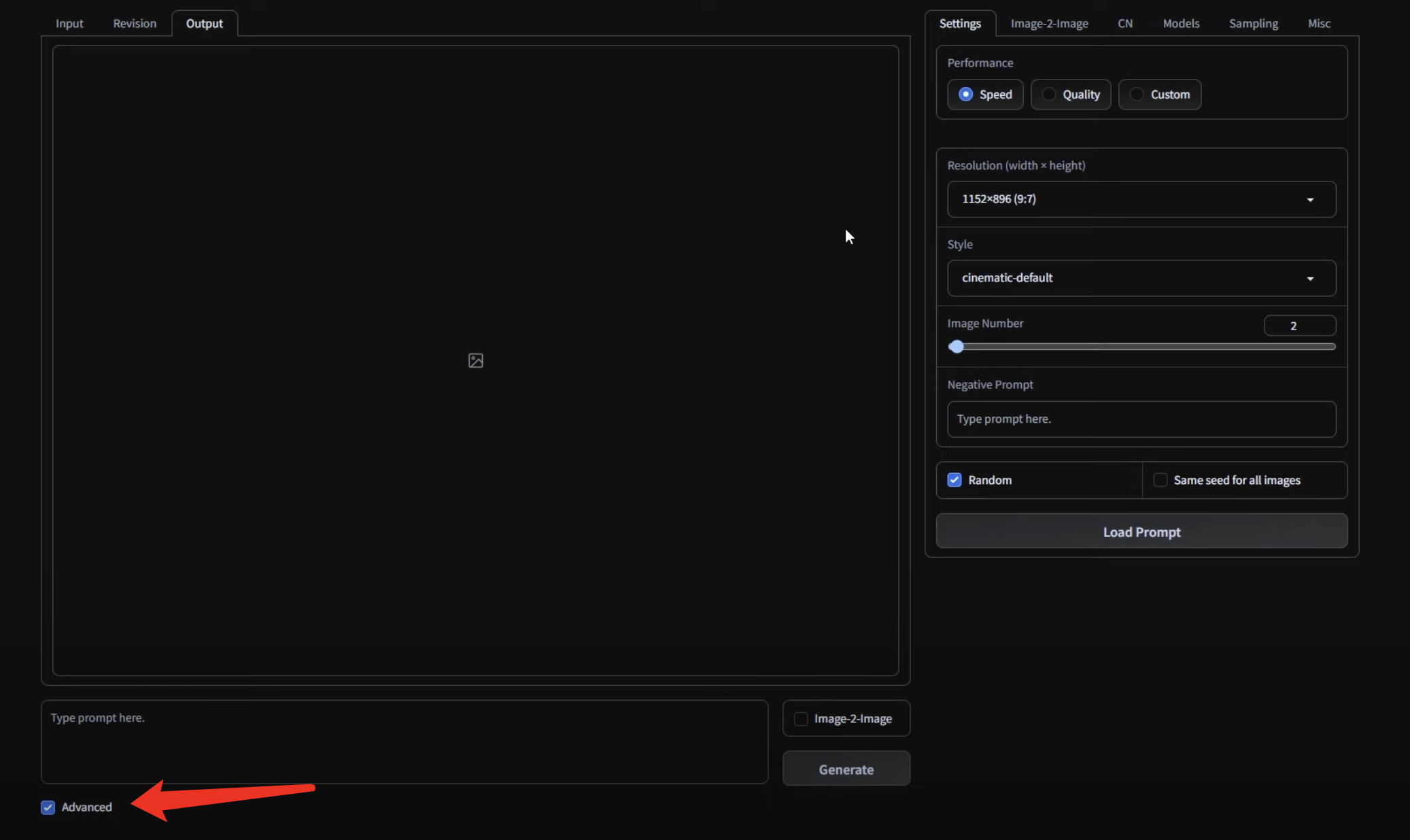
Task: Enable Same seed for all images
Action: pyautogui.click(x=1160, y=480)
